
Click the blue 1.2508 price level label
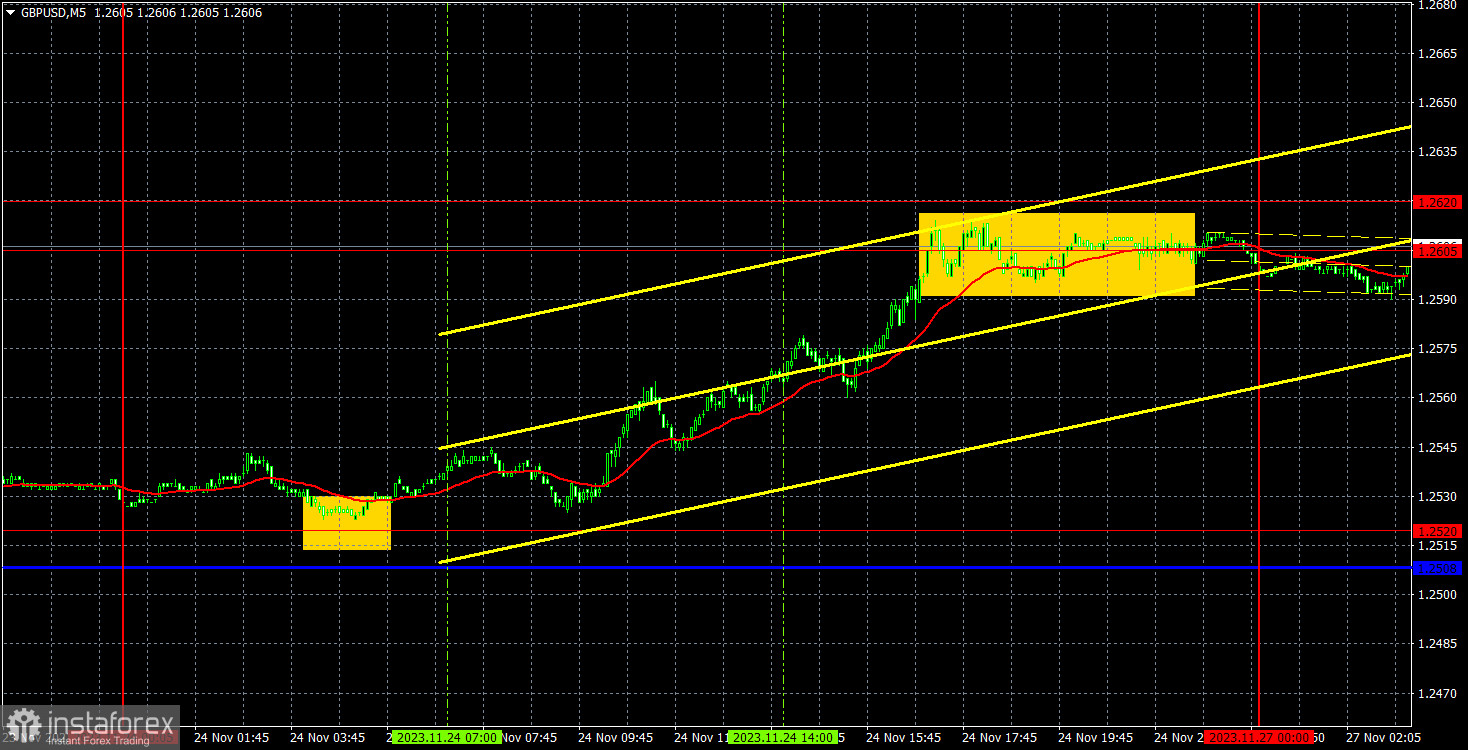tap(1439, 568)
